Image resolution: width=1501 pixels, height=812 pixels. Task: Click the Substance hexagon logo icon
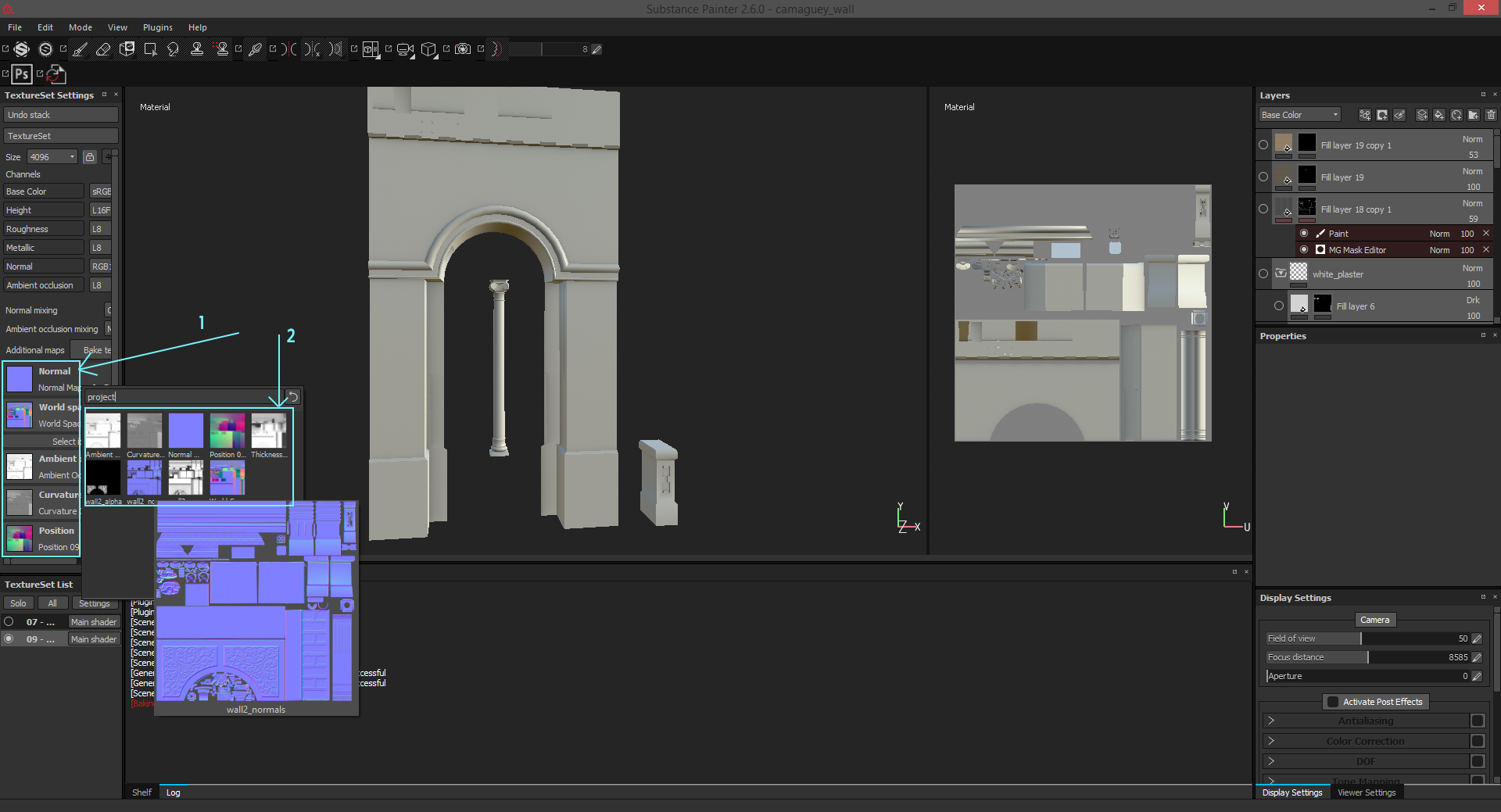tap(22, 49)
